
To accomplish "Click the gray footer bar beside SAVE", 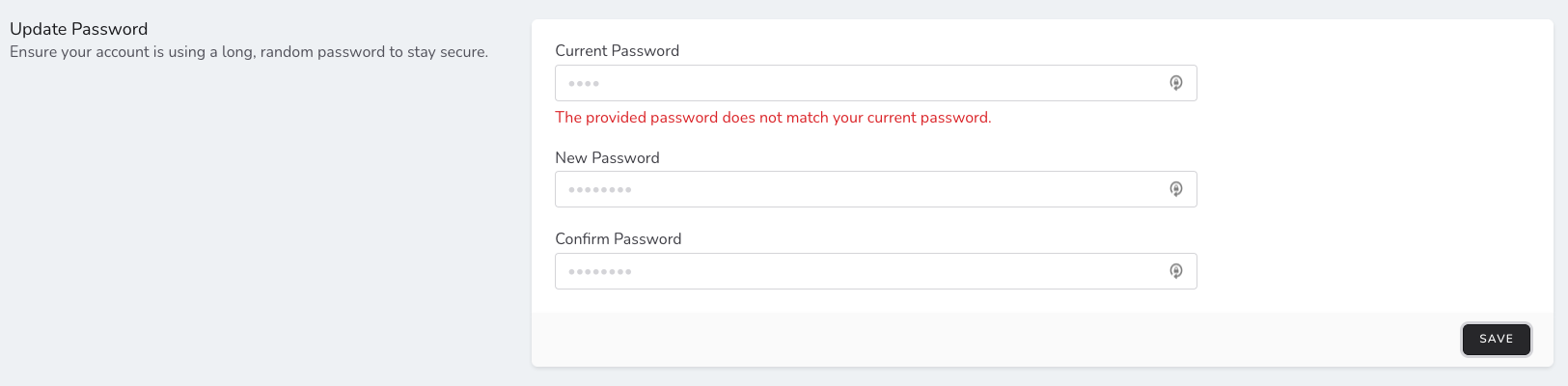I will (x=965, y=339).
